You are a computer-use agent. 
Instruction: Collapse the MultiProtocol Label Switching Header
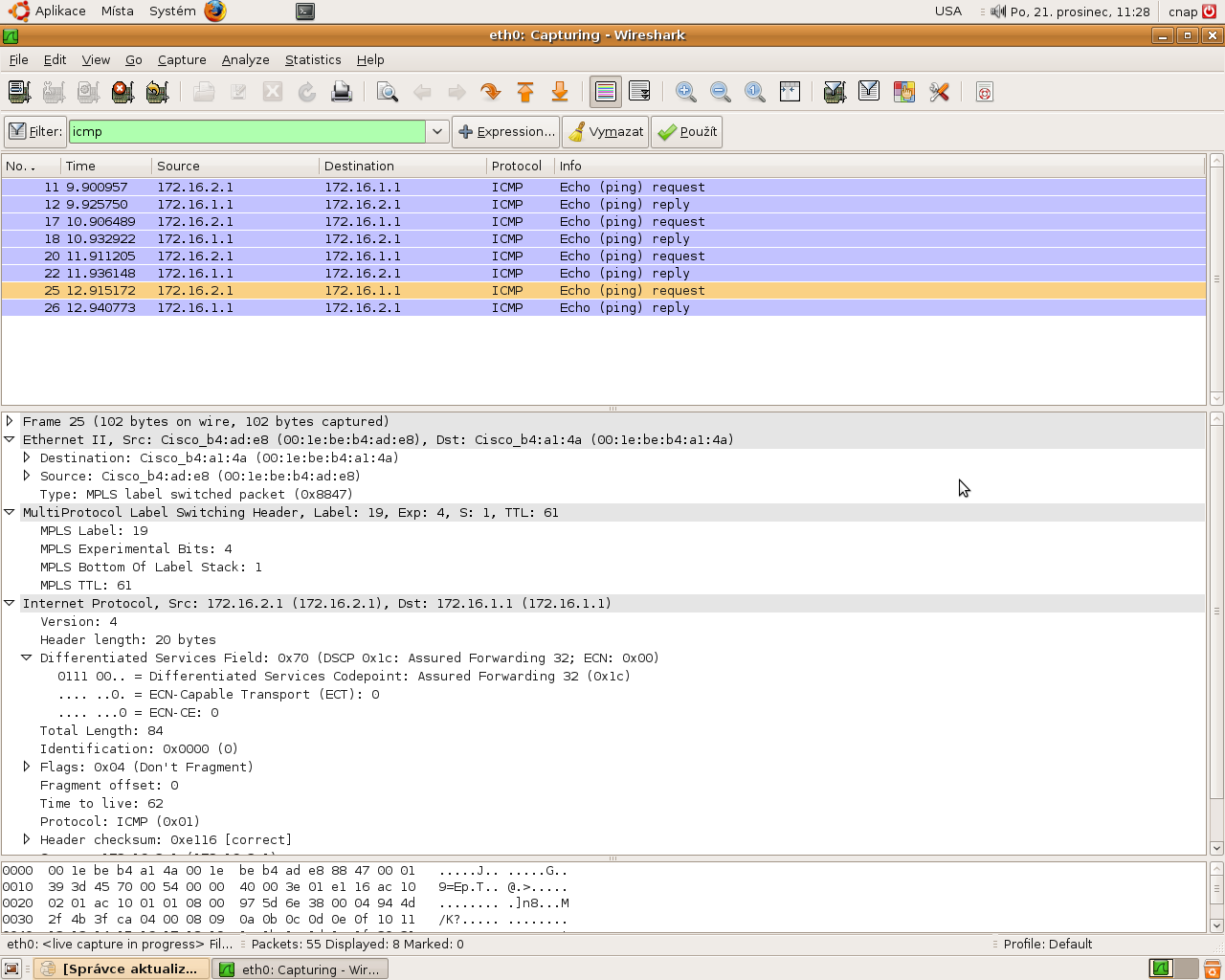(x=10, y=512)
